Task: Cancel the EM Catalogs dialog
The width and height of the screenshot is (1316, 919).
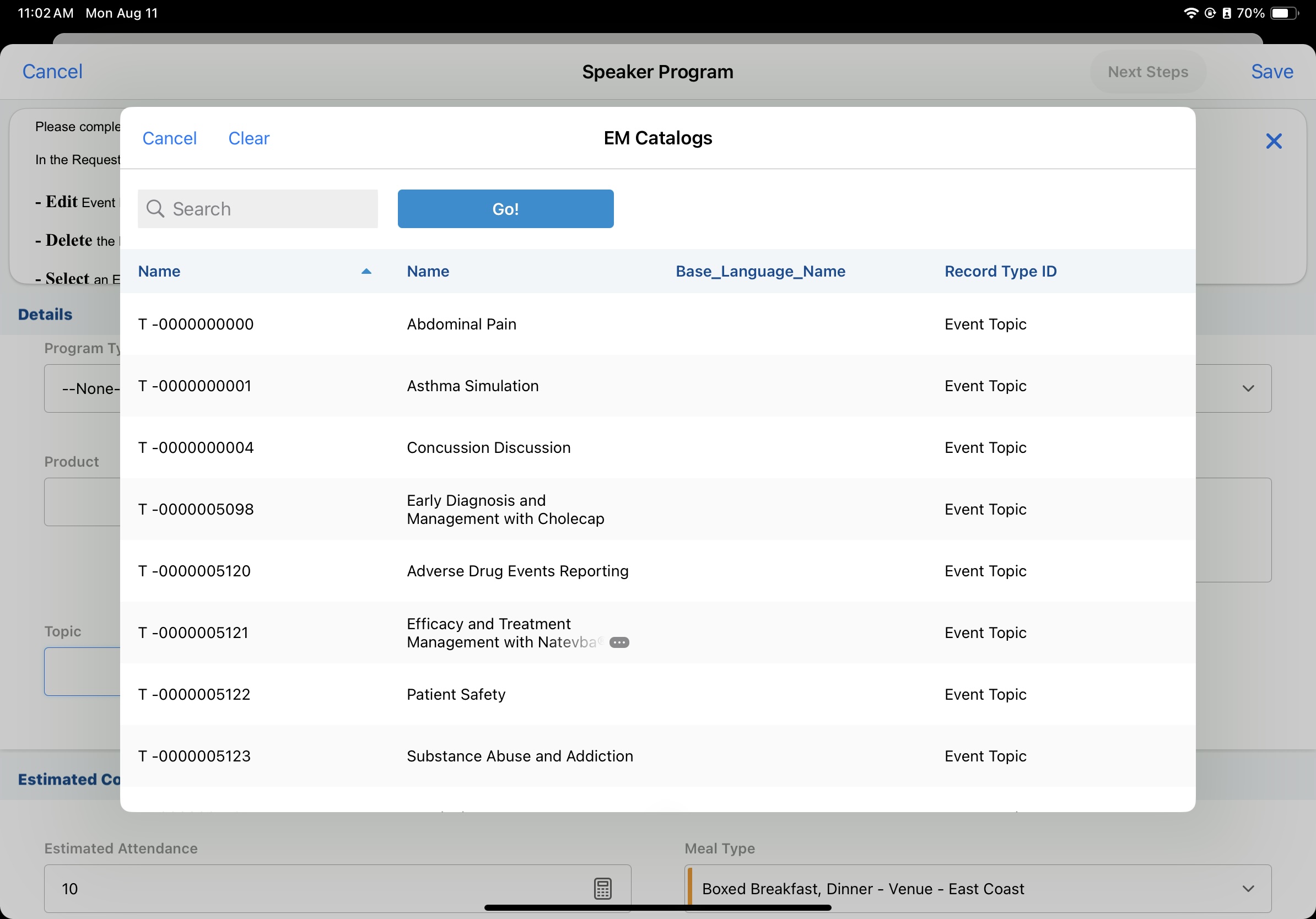Action: click(x=169, y=138)
